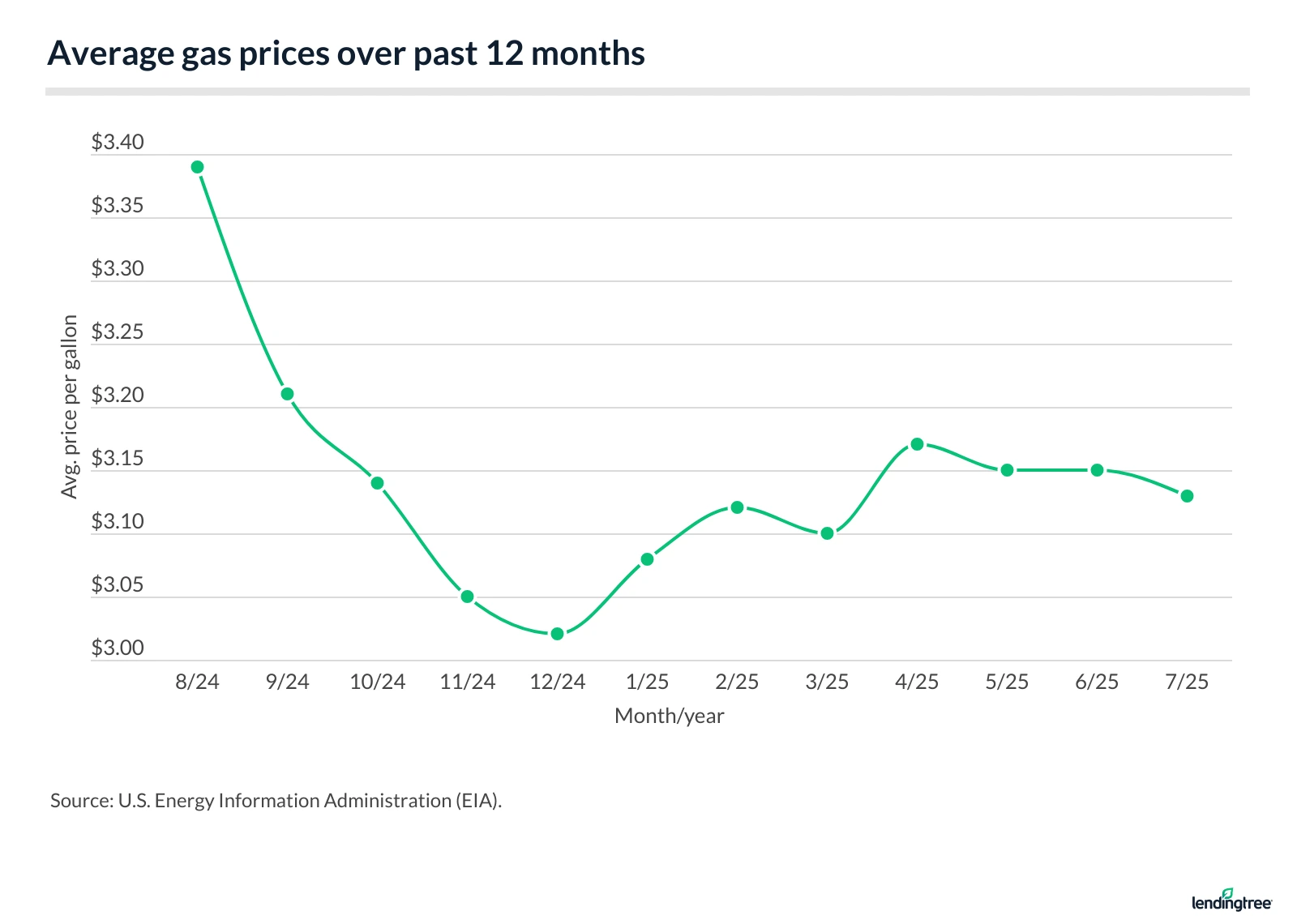Select the 6/25 data point dot
This screenshot has width=1297, height=924.
click(1097, 470)
